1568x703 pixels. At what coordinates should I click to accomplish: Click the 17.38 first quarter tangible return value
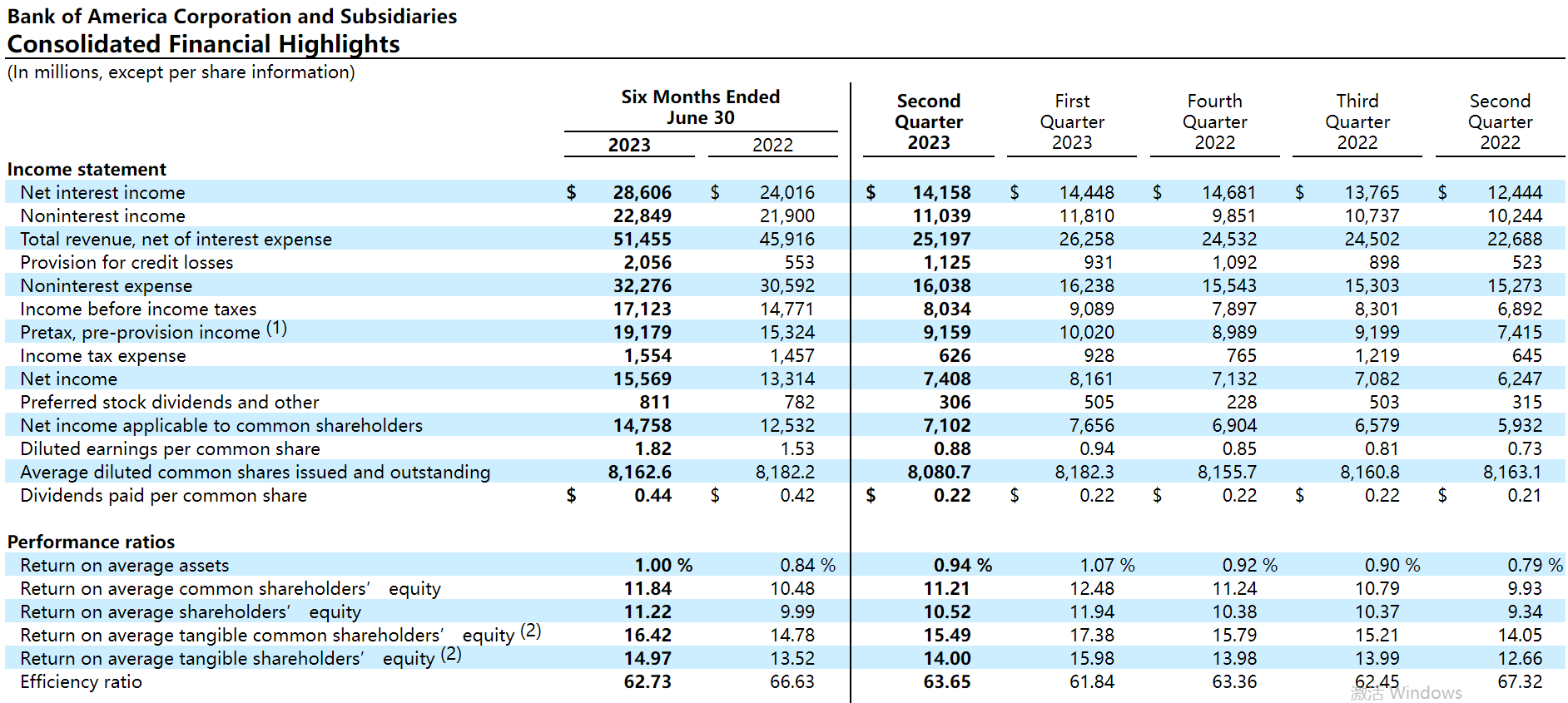click(1092, 635)
